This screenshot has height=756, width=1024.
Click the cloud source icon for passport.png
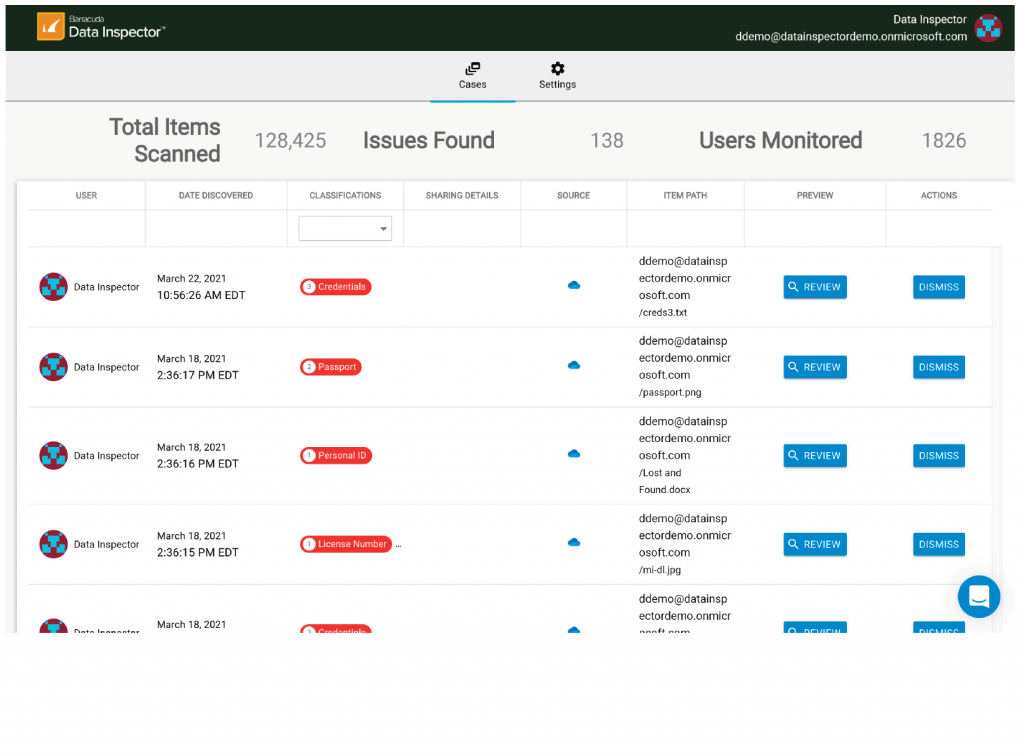click(574, 366)
